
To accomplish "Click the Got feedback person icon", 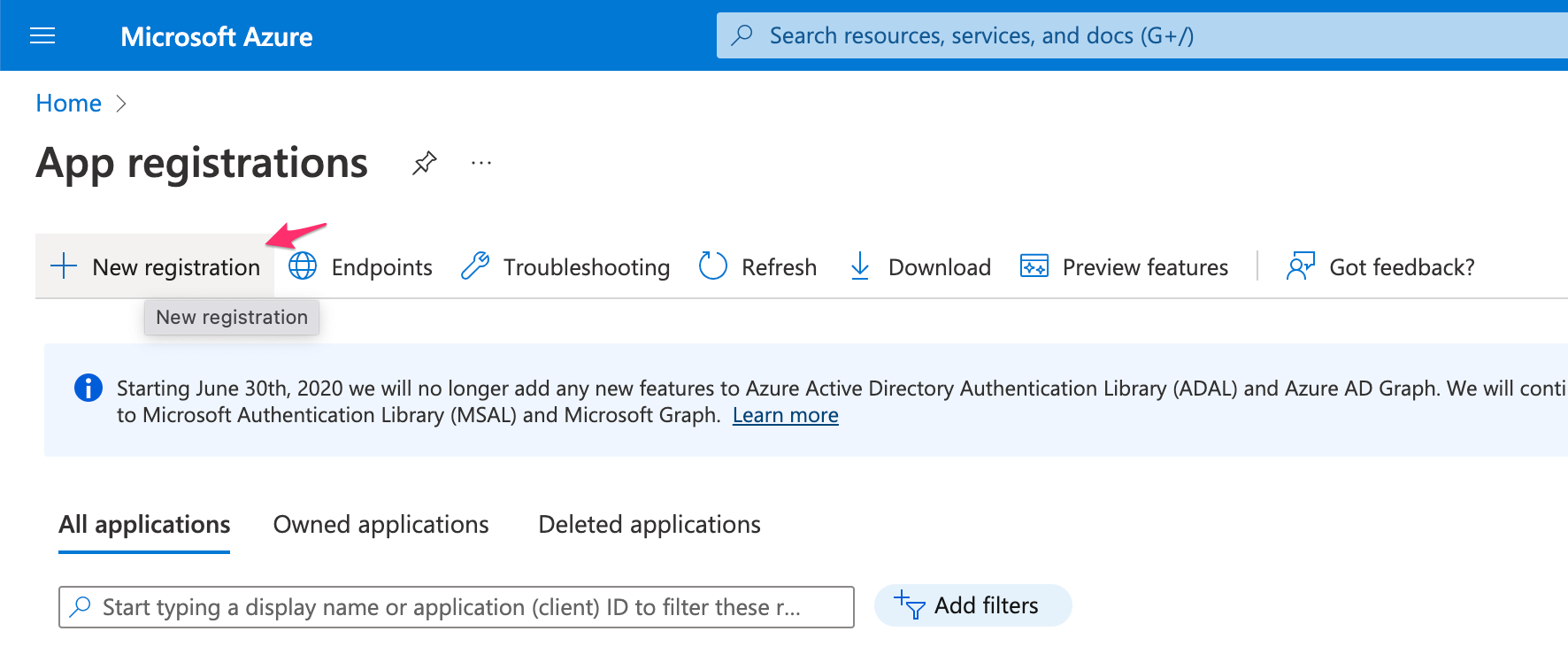I will 1300,266.
